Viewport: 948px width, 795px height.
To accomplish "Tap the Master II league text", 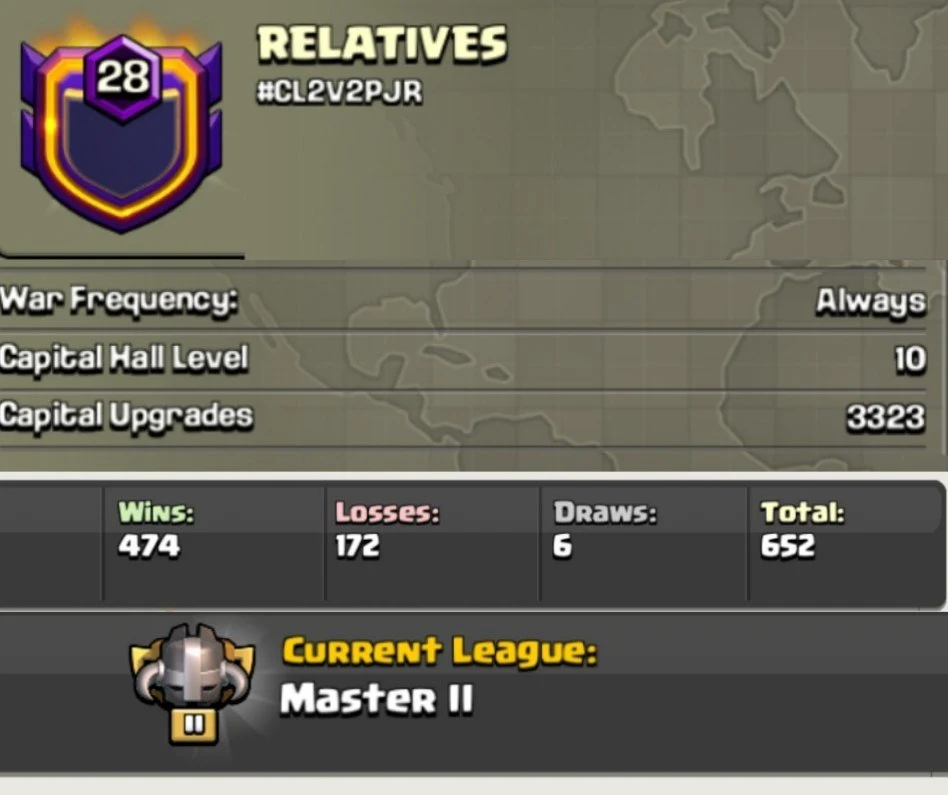I will 376,699.
